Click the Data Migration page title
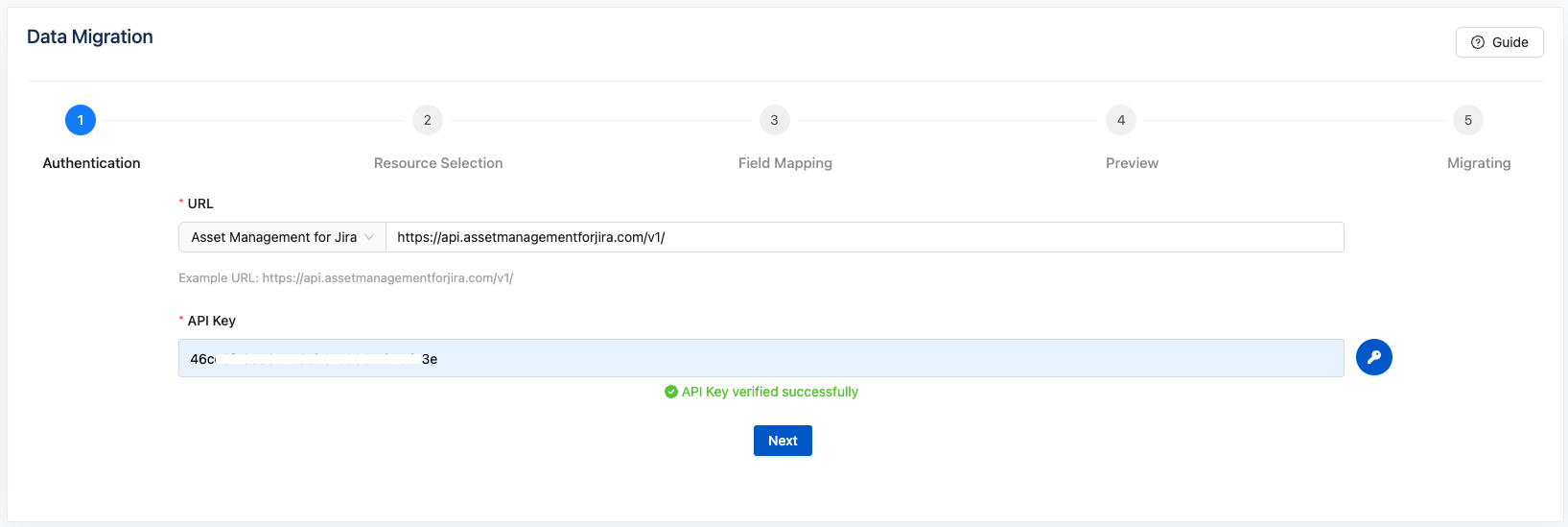The height and width of the screenshot is (527, 1568). 90,36
